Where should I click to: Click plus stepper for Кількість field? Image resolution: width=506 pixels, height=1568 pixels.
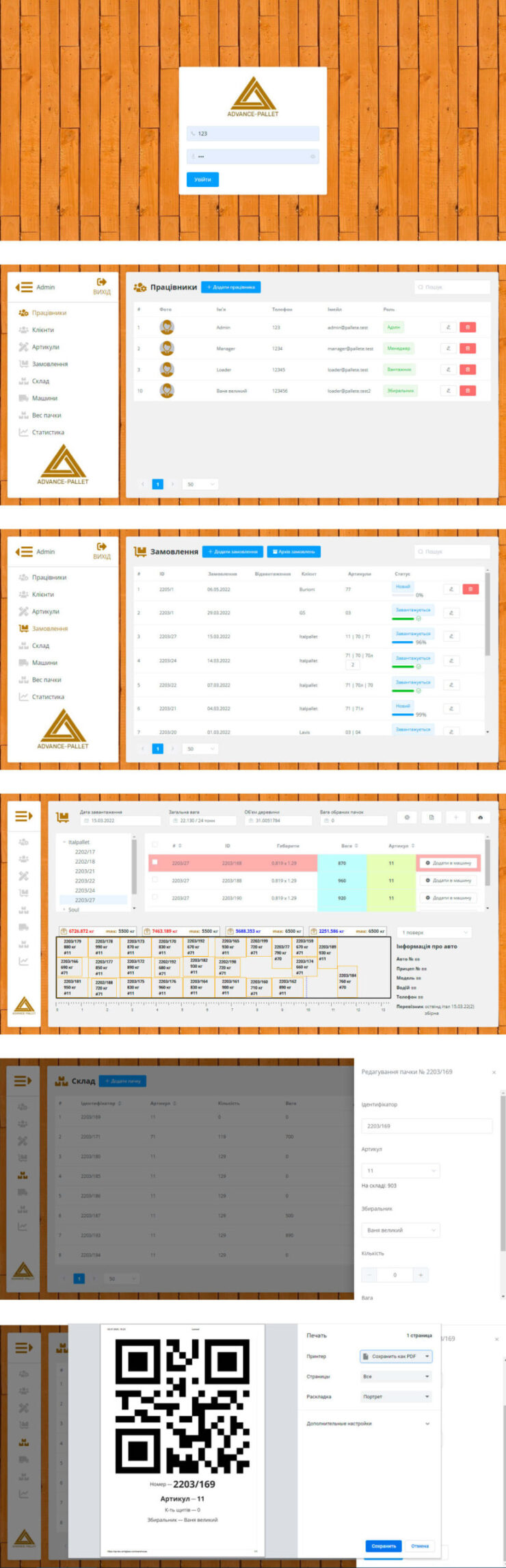pyautogui.click(x=421, y=1274)
